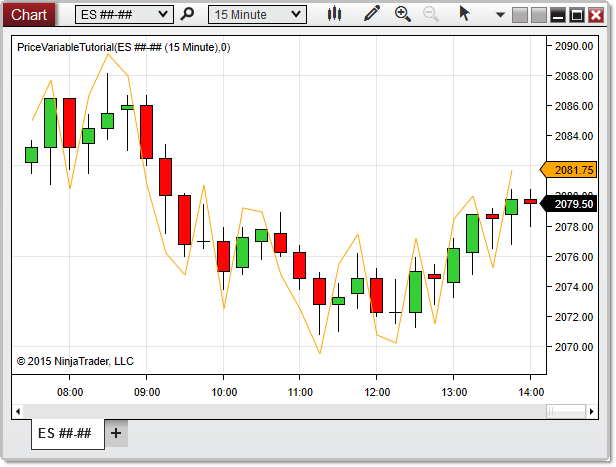616x467 pixels.
Task: Click the first gray link square
Action: tap(518, 15)
